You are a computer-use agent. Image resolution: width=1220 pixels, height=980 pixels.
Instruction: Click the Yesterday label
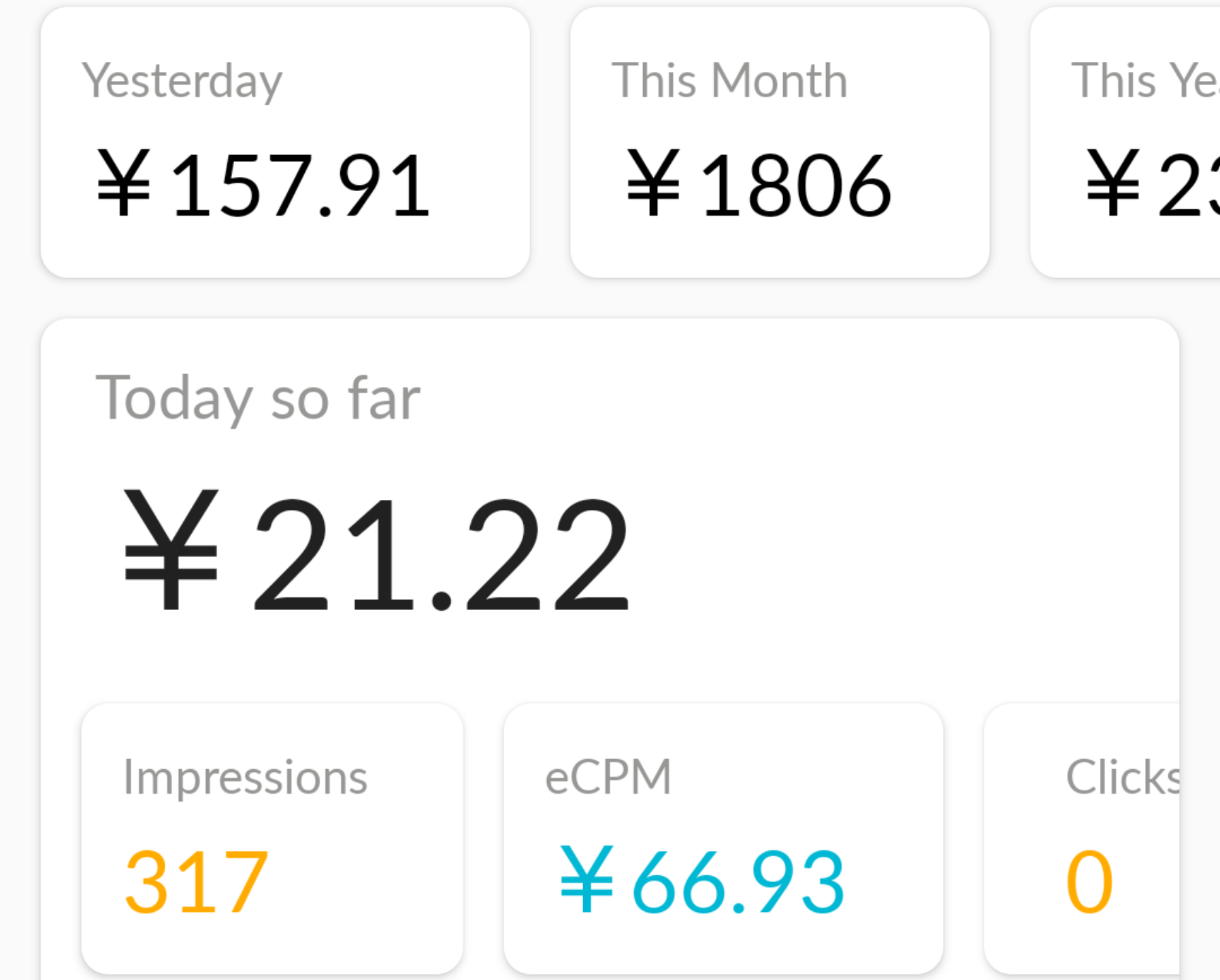182,81
